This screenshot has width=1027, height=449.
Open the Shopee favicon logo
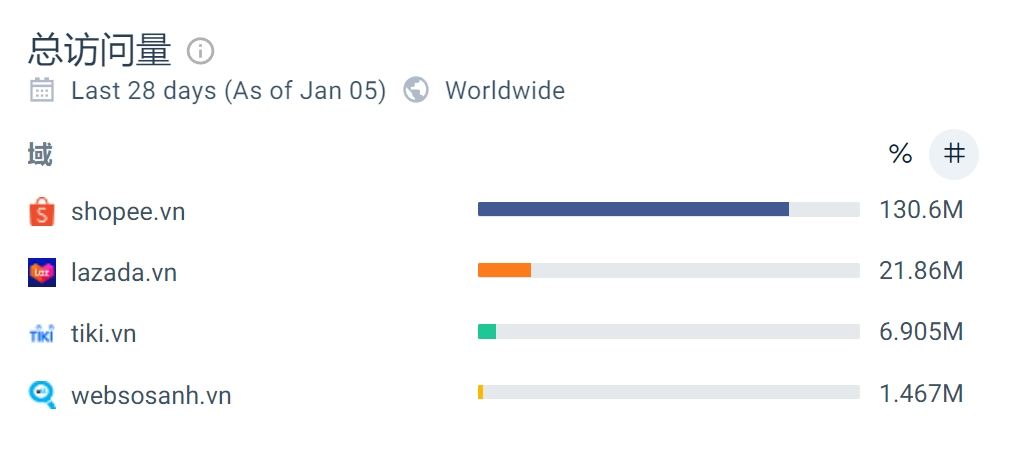tap(42, 211)
